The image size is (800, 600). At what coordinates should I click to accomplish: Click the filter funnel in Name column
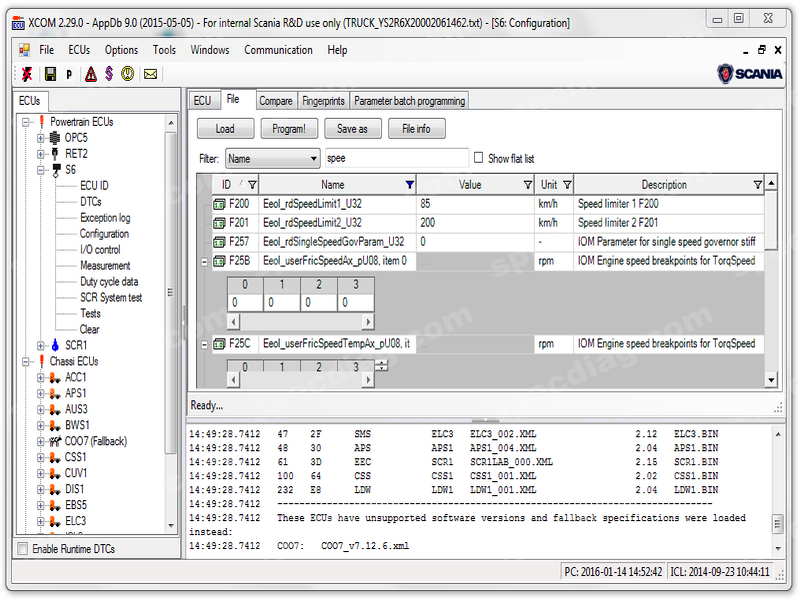(x=409, y=185)
